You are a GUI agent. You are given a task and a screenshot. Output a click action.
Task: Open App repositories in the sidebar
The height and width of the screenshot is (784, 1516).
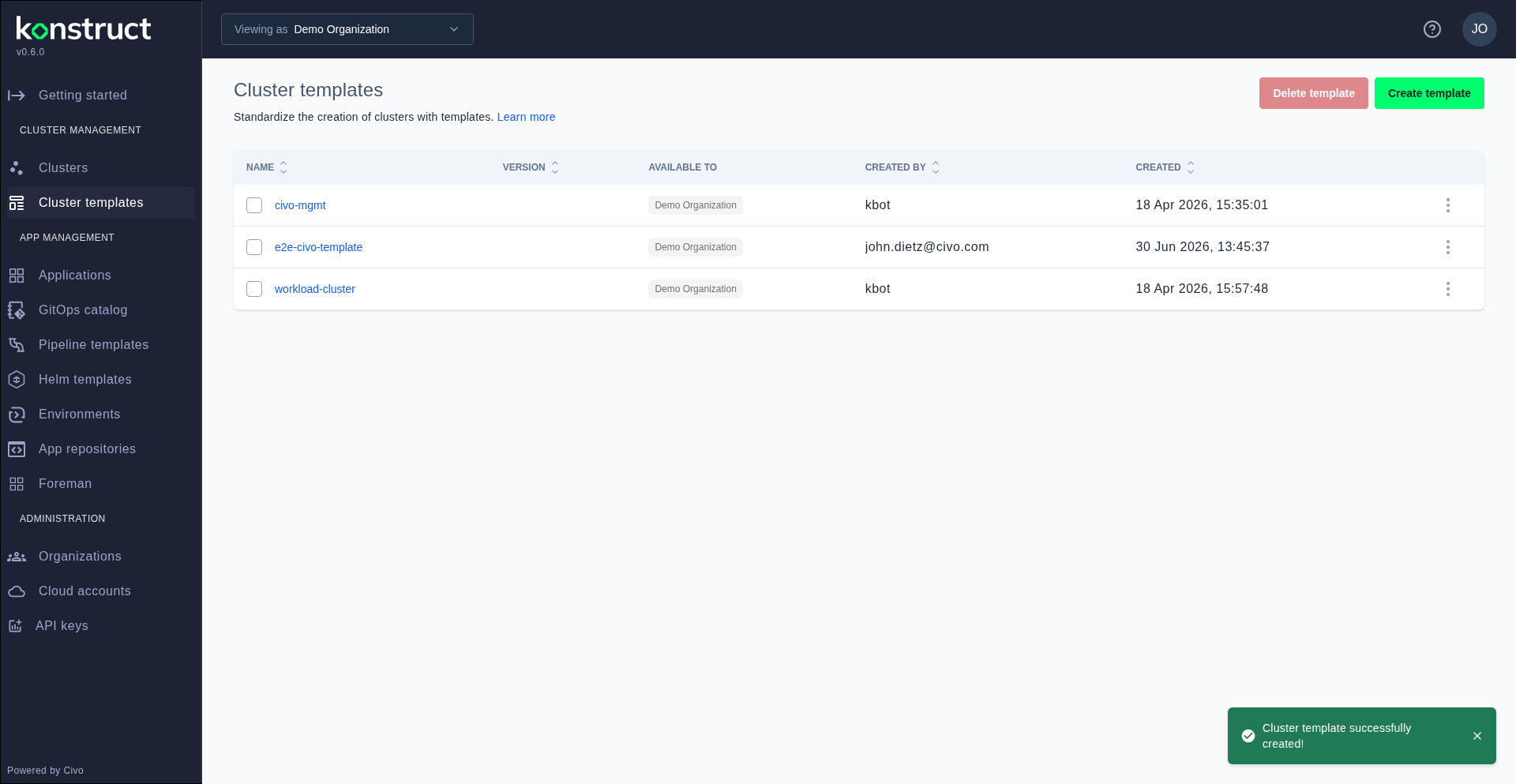[101, 449]
